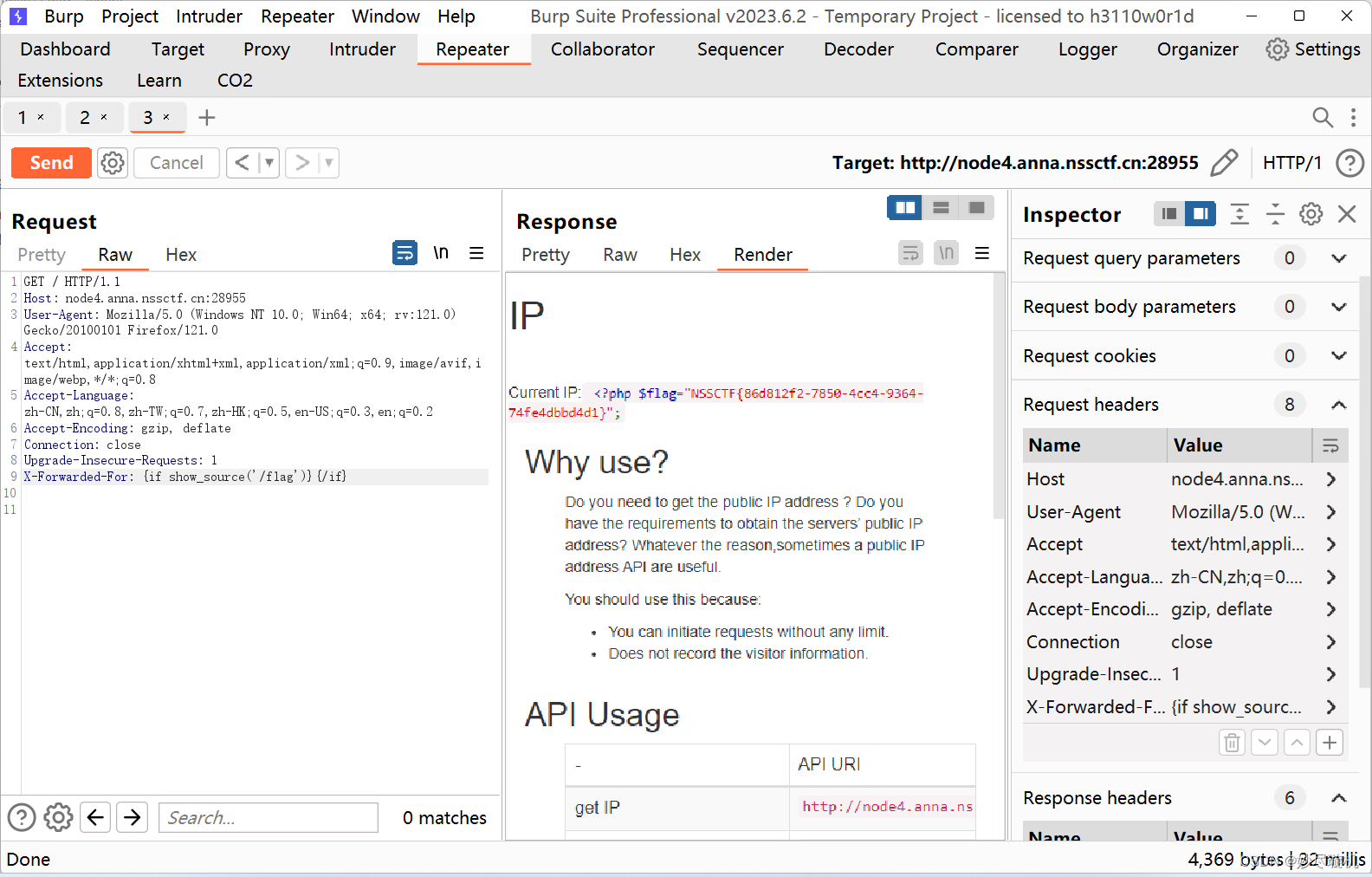Go to previous search match
The image size is (1372, 877).
tap(96, 817)
